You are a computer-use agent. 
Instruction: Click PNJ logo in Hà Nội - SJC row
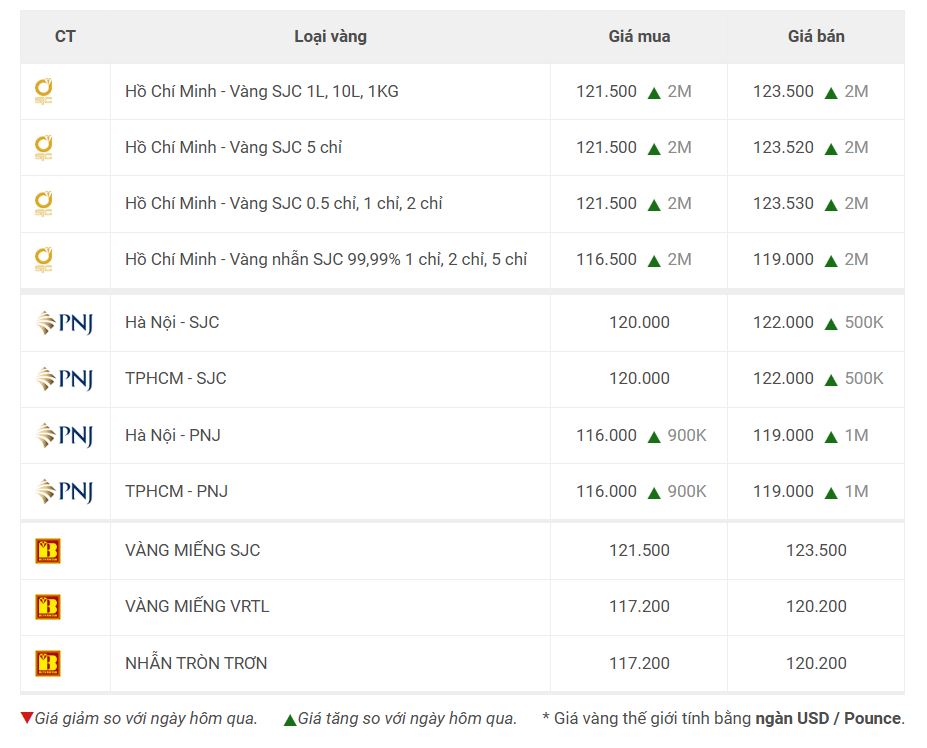pos(65,323)
